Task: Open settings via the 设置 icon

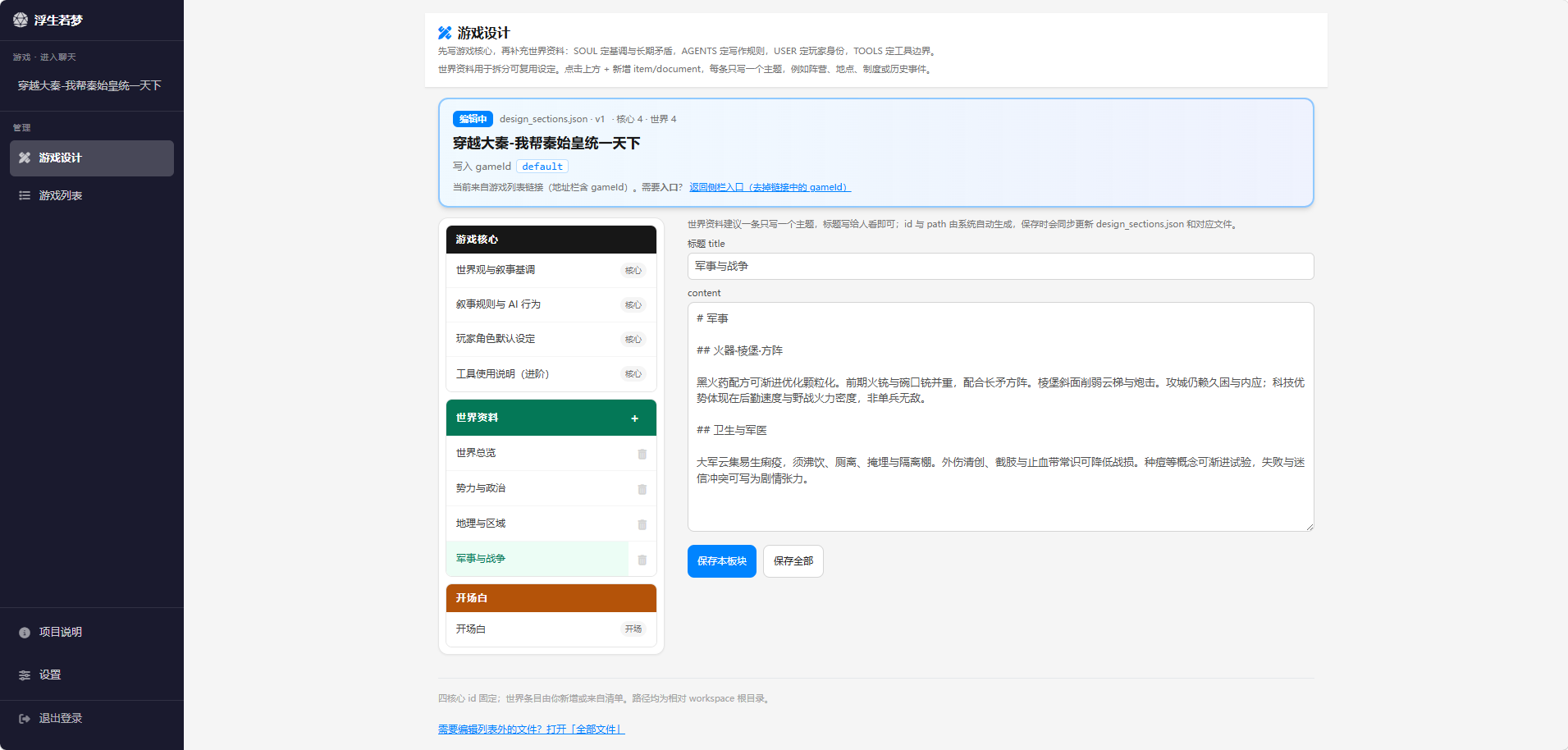Action: click(x=24, y=675)
